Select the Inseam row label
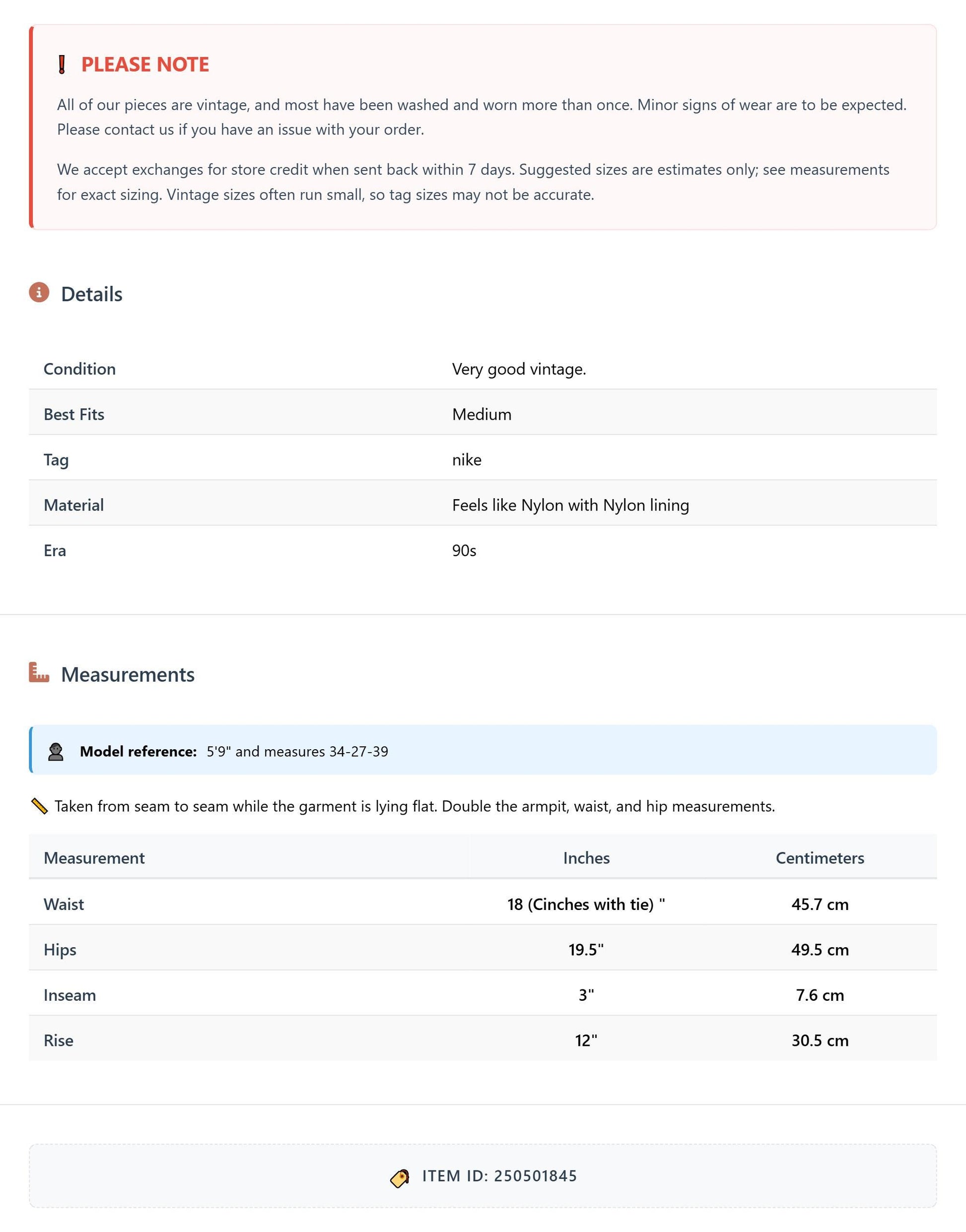966x1232 pixels. 69,995
